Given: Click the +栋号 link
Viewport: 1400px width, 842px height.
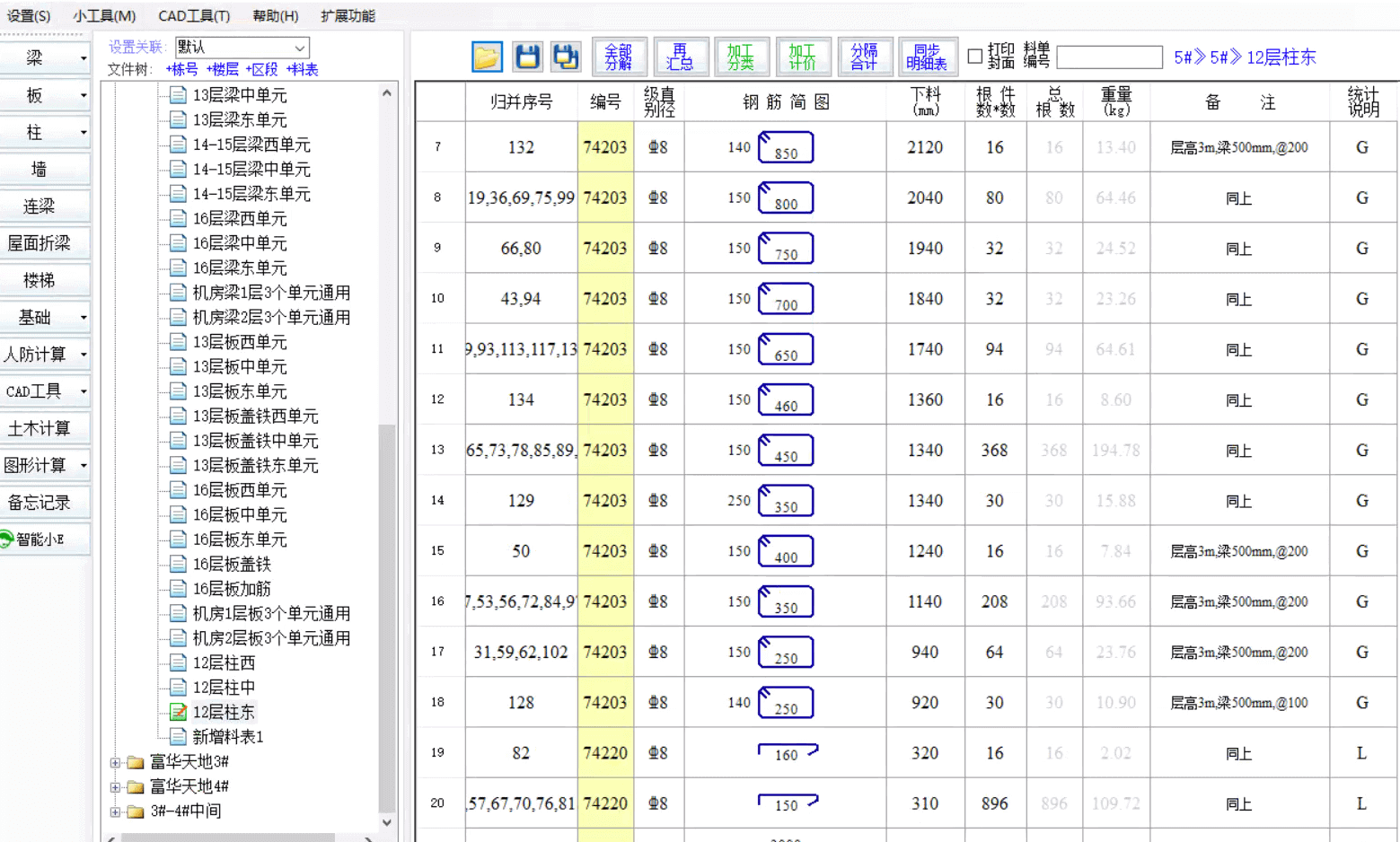Looking at the screenshot, I should click(182, 70).
